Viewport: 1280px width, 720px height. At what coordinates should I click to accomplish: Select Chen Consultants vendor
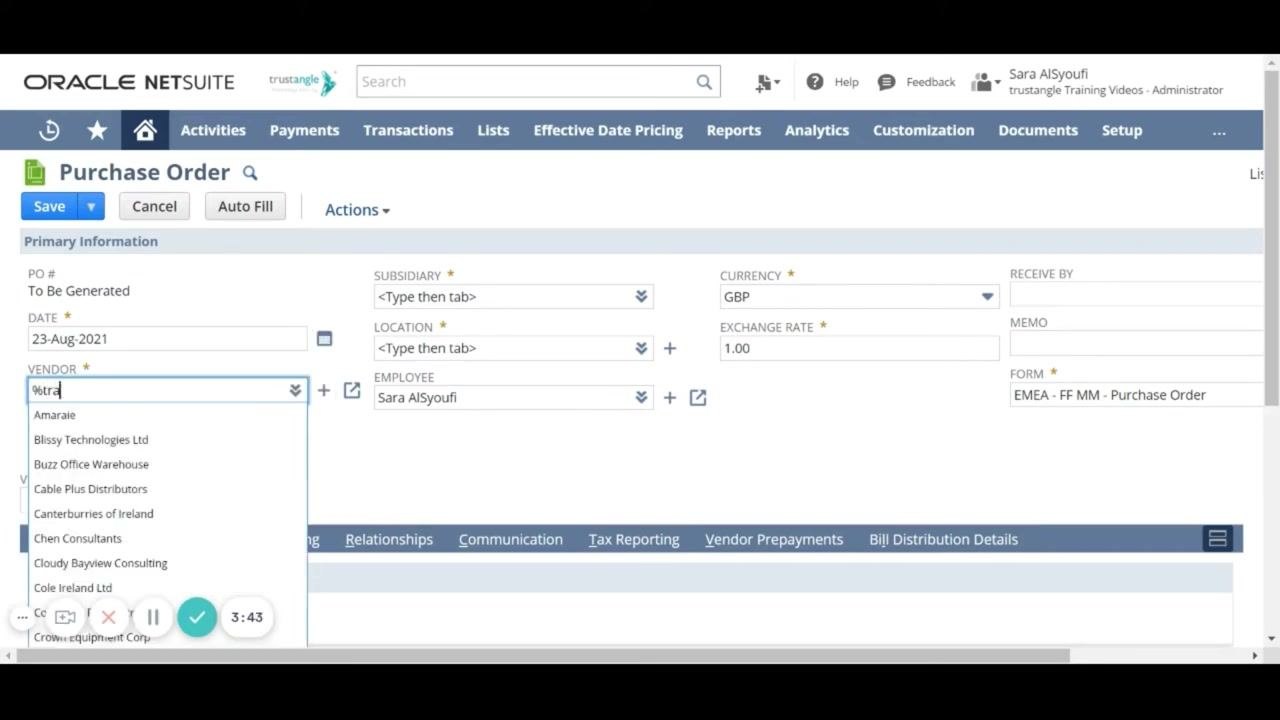167,539
